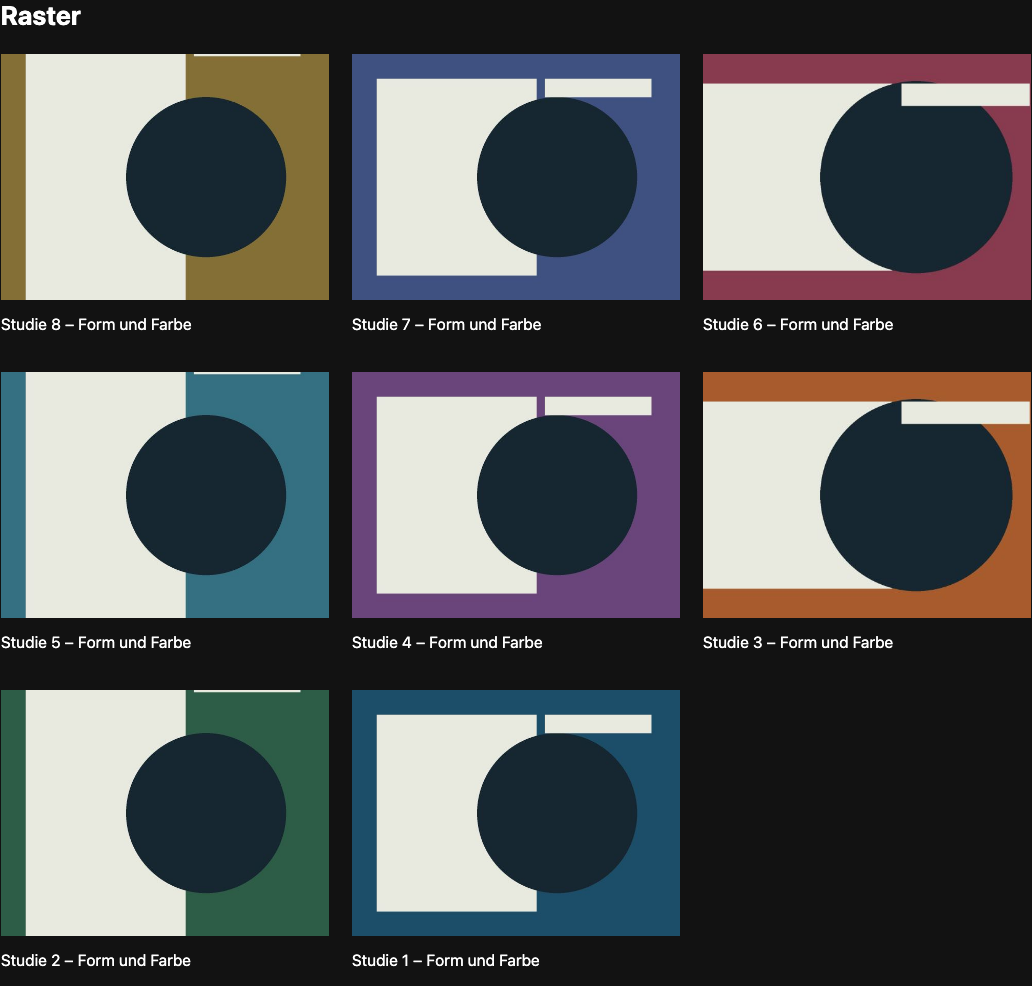Click the "Studie 8 – Form und Farbe" caption
This screenshot has width=1032, height=986.
[96, 324]
